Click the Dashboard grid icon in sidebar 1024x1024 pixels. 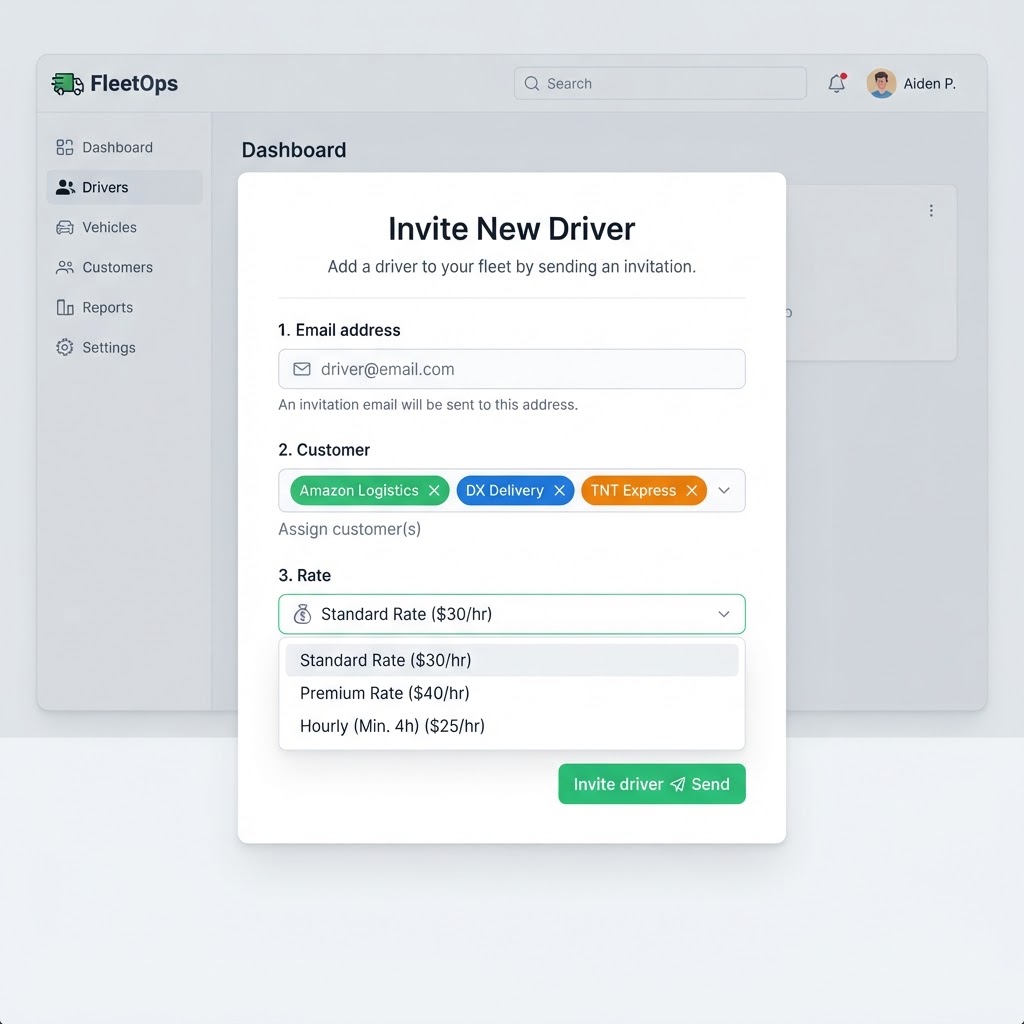pyautogui.click(x=65, y=148)
